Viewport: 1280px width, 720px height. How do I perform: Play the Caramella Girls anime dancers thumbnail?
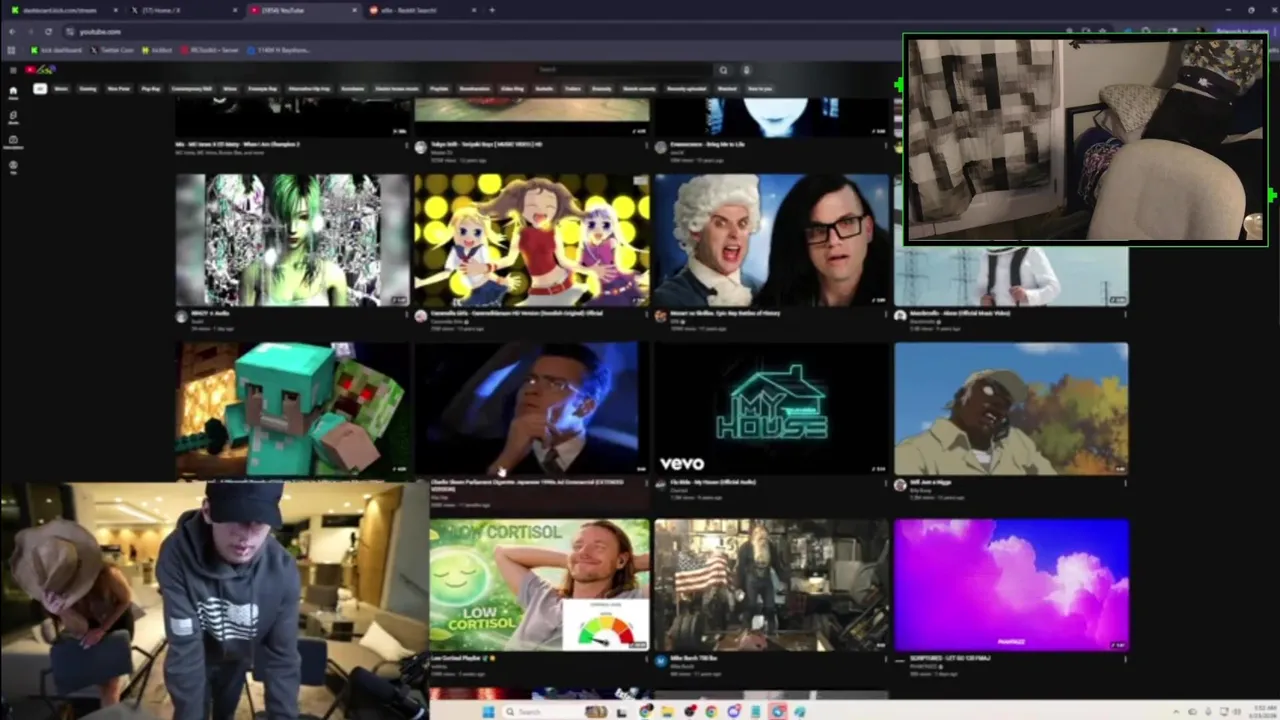[532, 240]
